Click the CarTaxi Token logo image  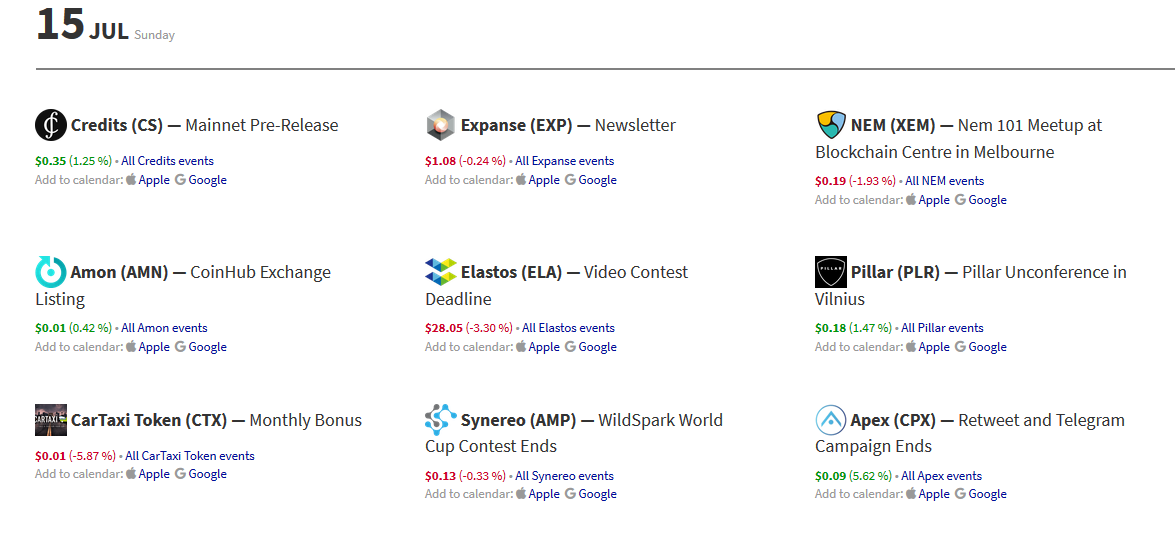coord(51,420)
